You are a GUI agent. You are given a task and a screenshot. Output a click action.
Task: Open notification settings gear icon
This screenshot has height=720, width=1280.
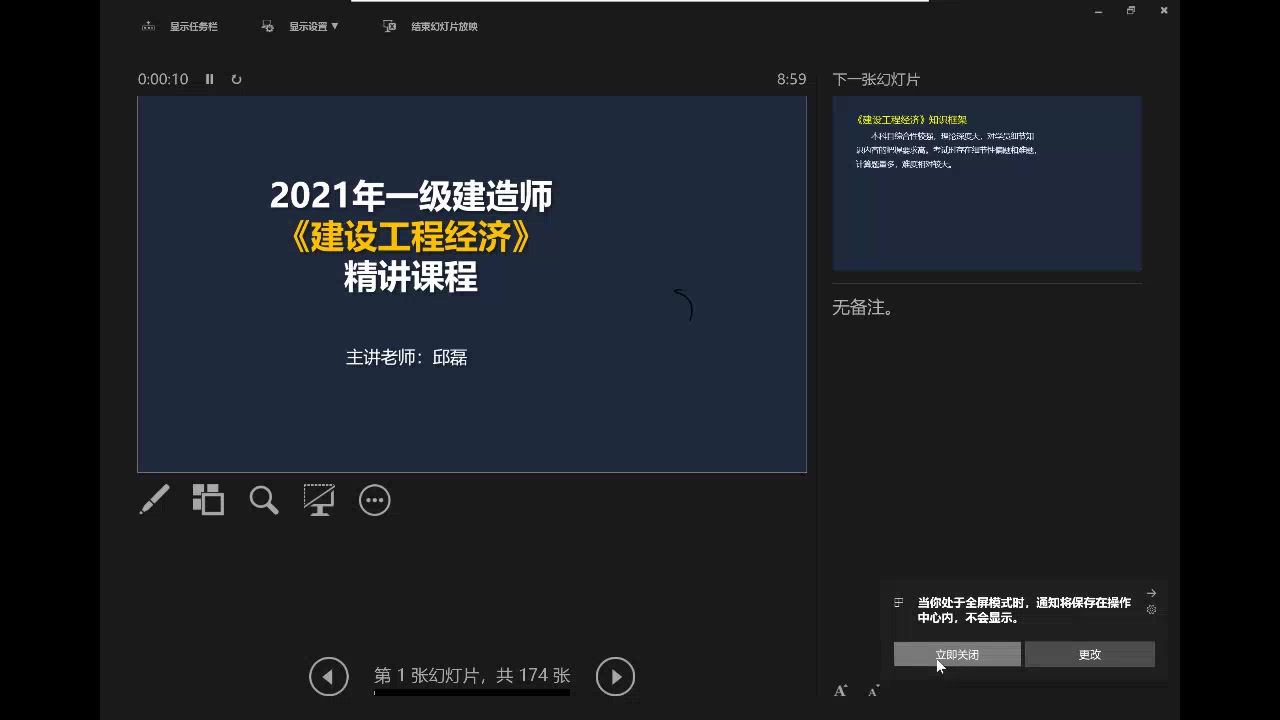pyautogui.click(x=1151, y=609)
